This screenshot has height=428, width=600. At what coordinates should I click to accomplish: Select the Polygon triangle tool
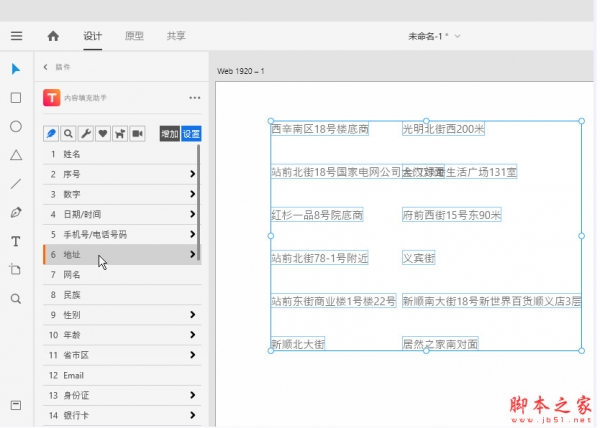15,155
